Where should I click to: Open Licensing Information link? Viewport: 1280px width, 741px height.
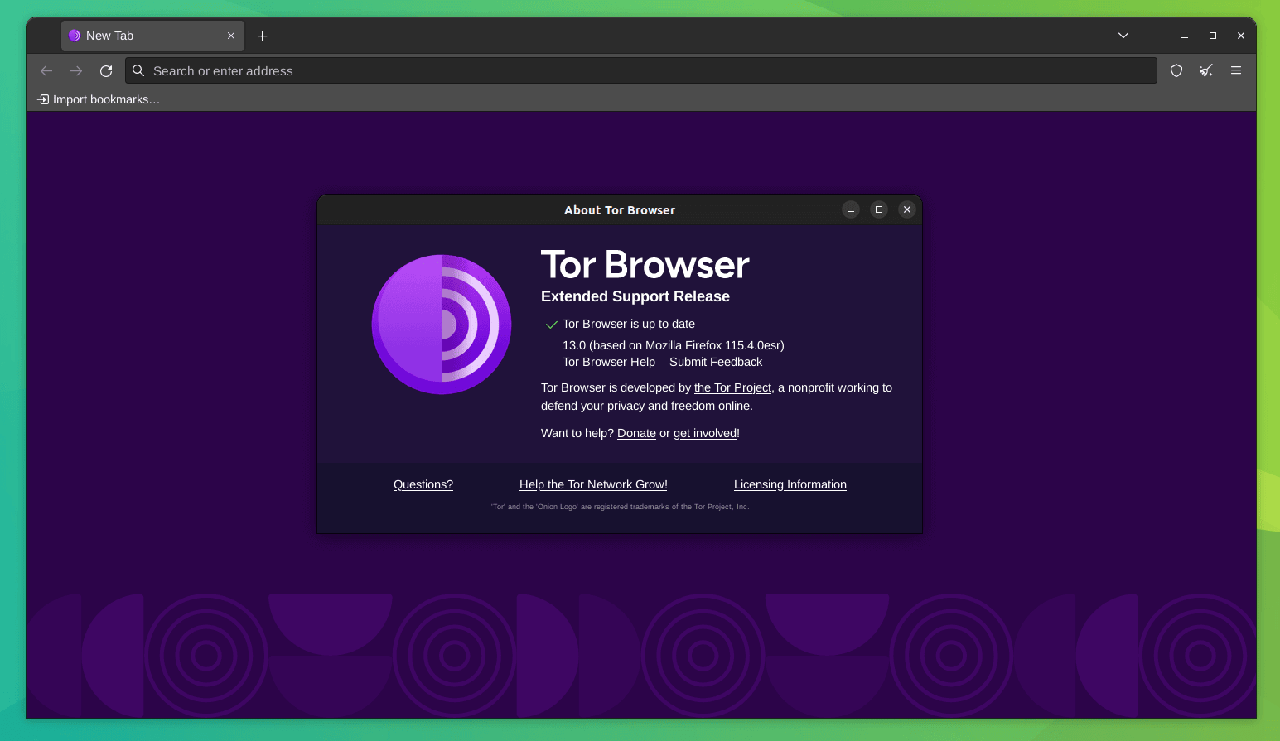coord(790,485)
